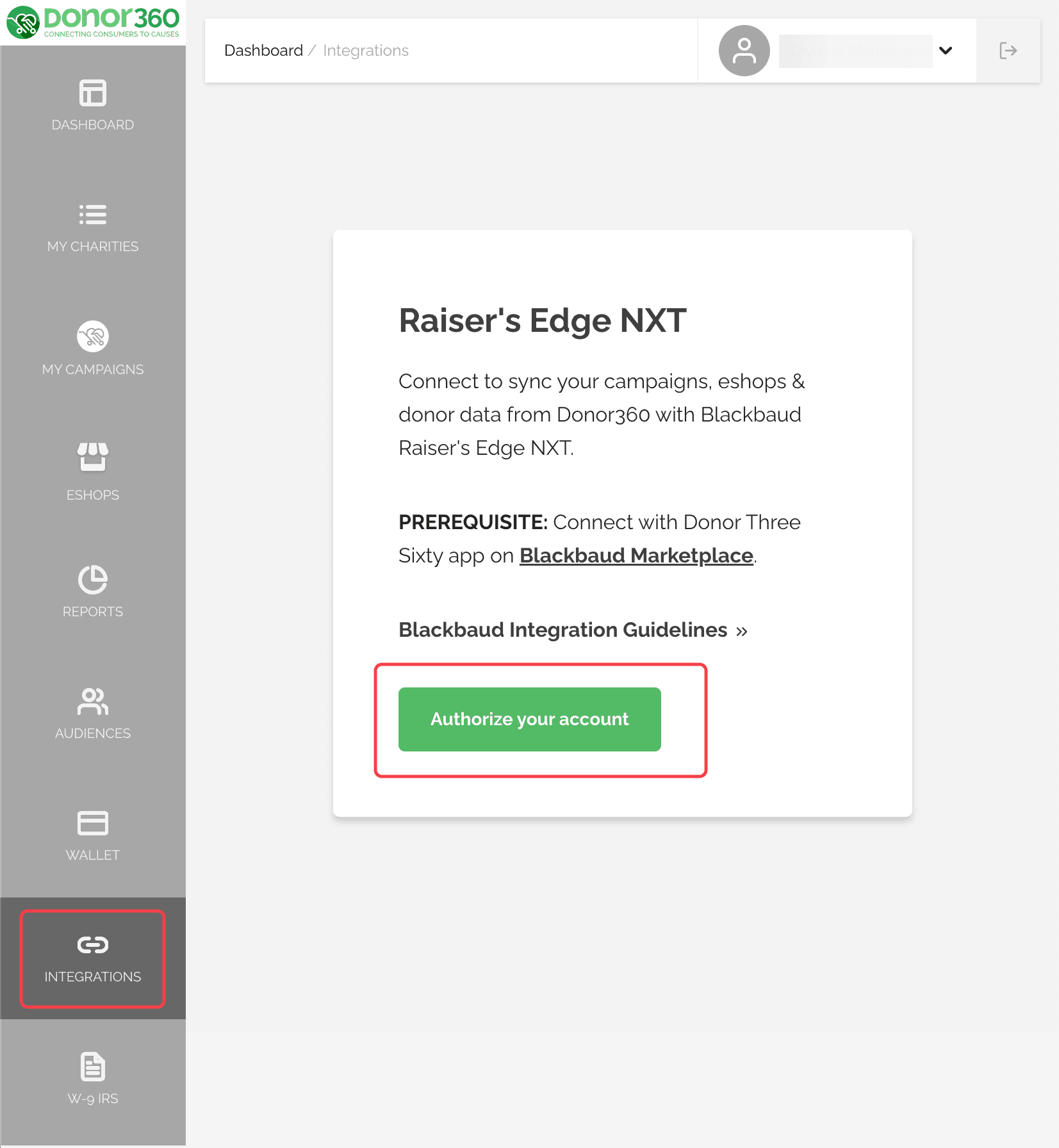This screenshot has height=1148, width=1059.
Task: Open the Dashboard sidebar icon
Action: coord(93,93)
